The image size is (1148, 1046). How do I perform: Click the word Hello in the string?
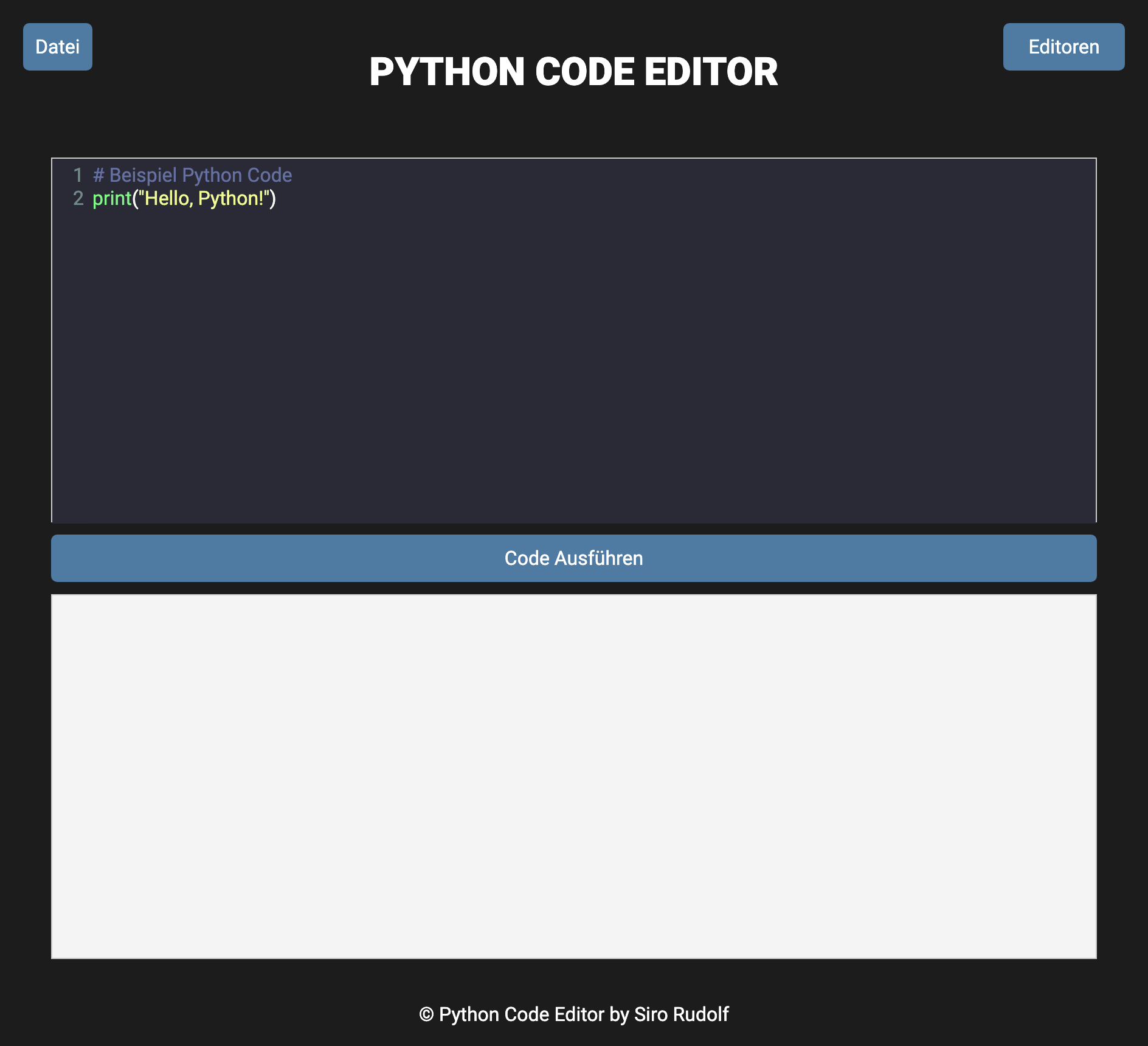coord(167,198)
